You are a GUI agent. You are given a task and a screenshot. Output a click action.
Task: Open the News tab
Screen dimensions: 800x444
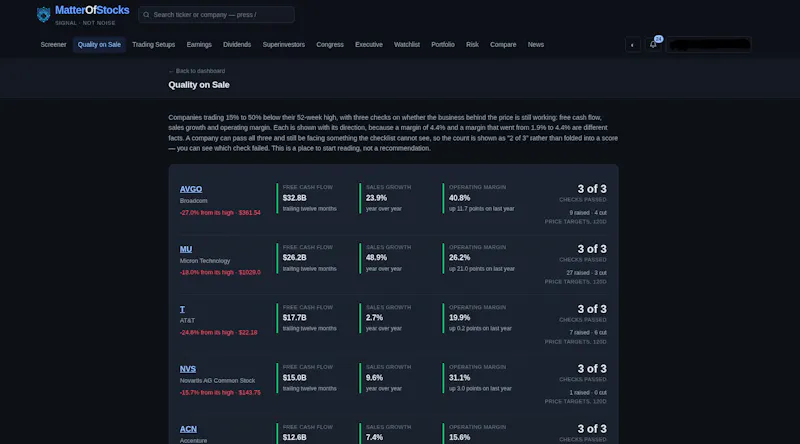point(536,44)
